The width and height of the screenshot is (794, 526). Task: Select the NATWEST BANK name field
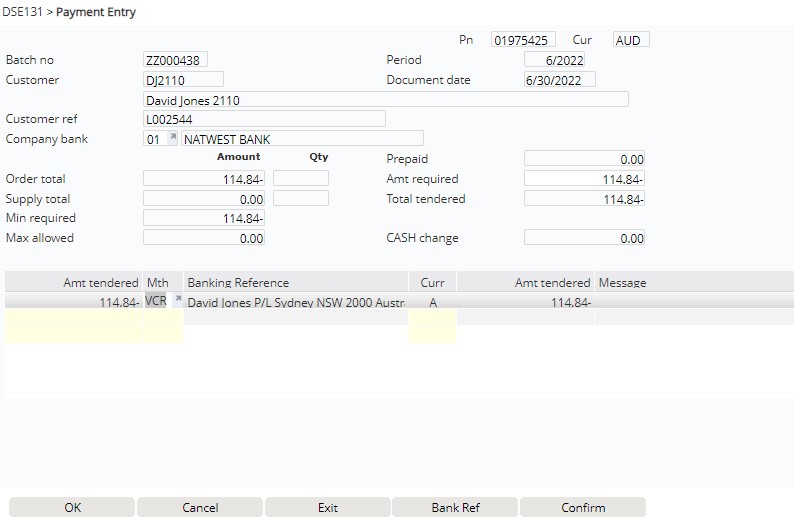click(x=301, y=139)
